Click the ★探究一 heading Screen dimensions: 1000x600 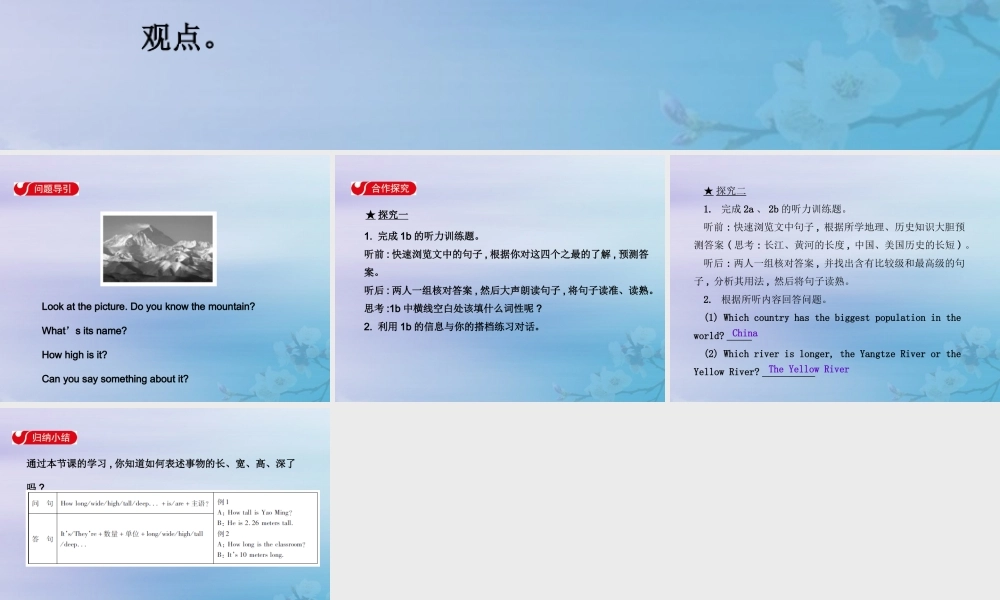click(386, 215)
